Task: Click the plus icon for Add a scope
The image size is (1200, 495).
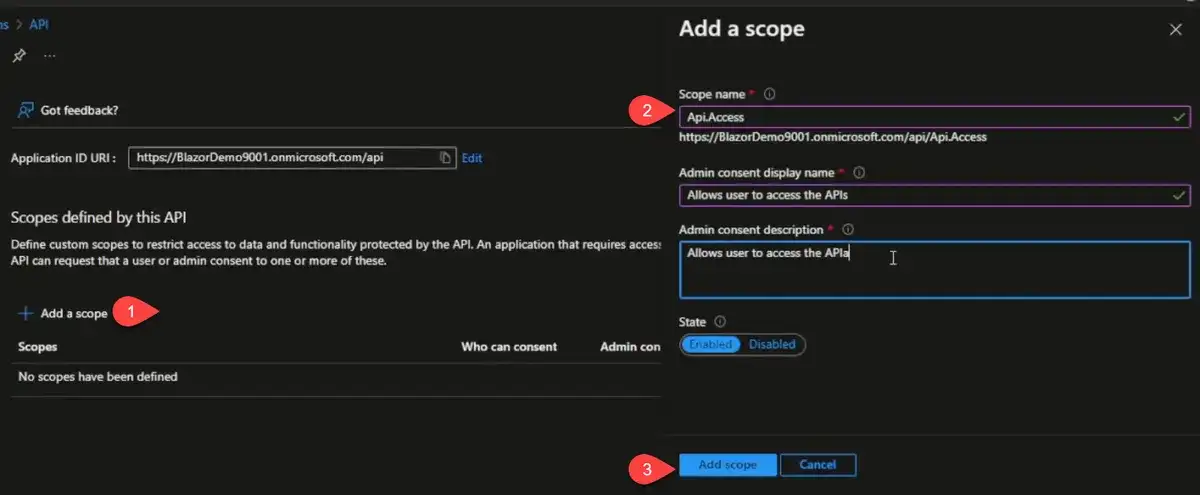Action: click(x=26, y=313)
